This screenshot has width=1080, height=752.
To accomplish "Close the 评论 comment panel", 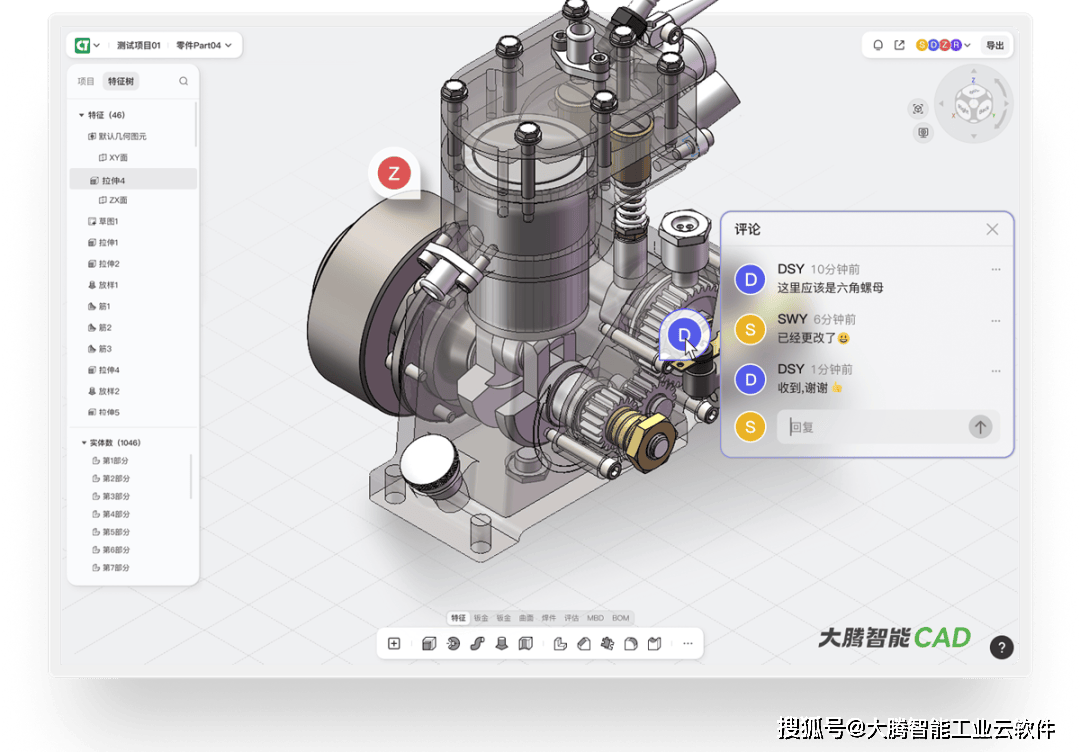I will [x=992, y=229].
